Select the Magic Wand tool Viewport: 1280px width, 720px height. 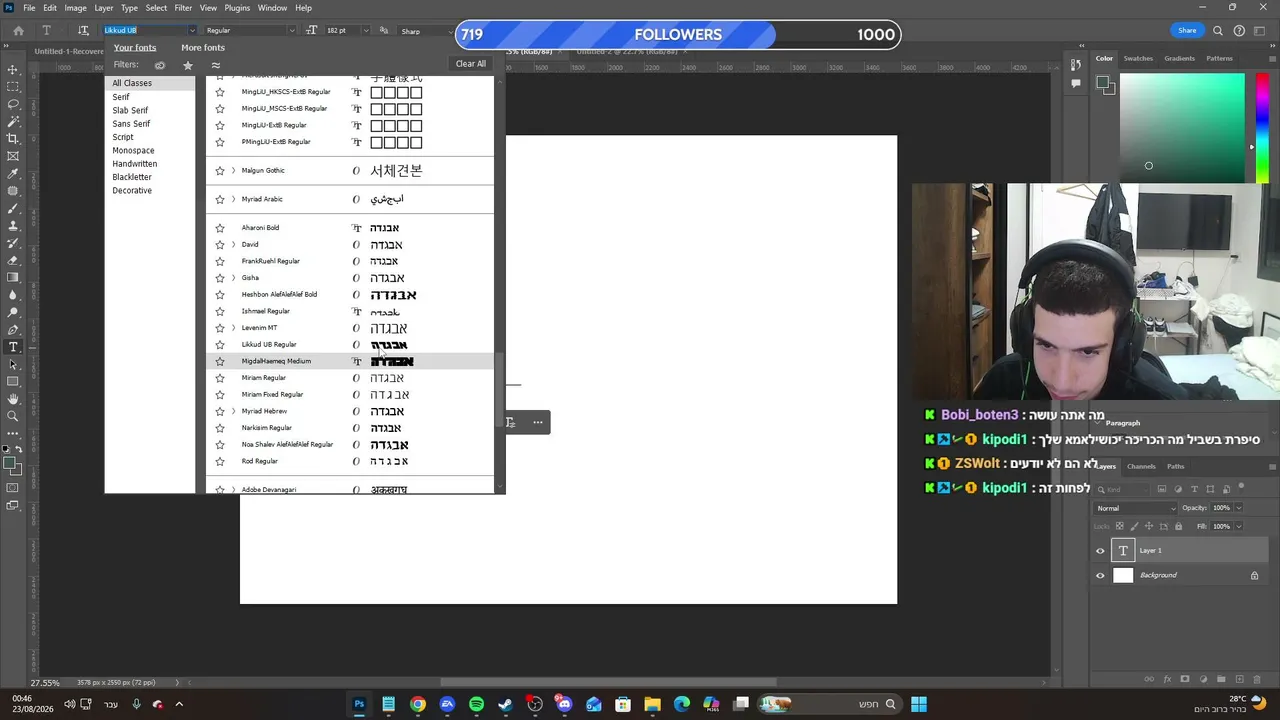(13, 121)
